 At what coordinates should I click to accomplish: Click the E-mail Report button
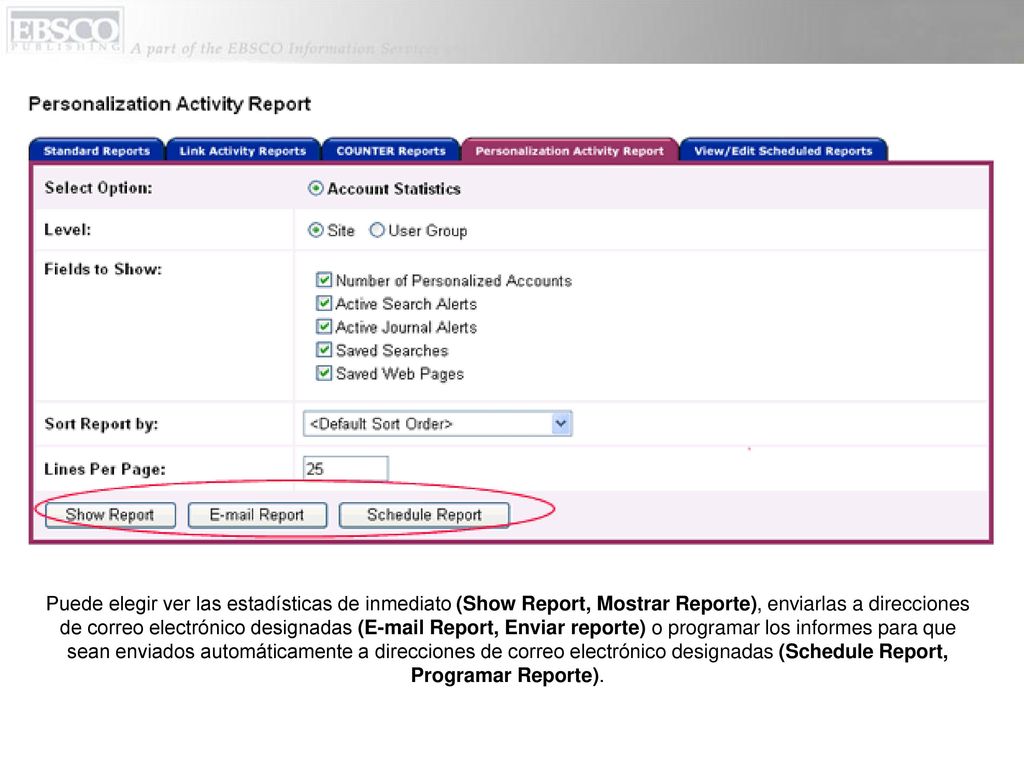pyautogui.click(x=257, y=515)
